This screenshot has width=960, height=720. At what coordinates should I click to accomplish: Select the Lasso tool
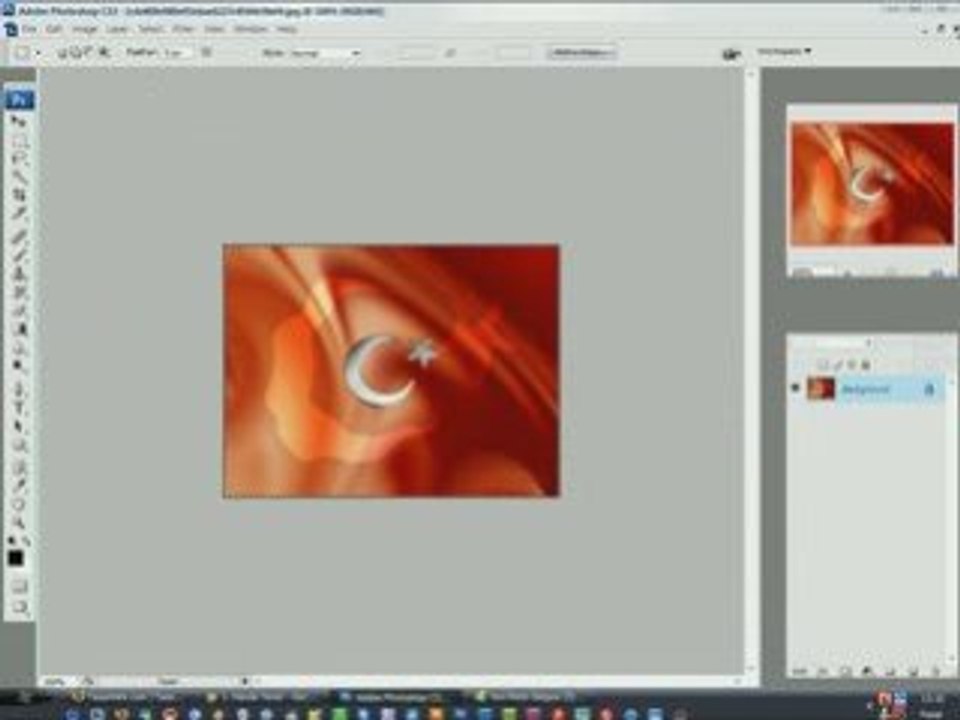click(20, 159)
